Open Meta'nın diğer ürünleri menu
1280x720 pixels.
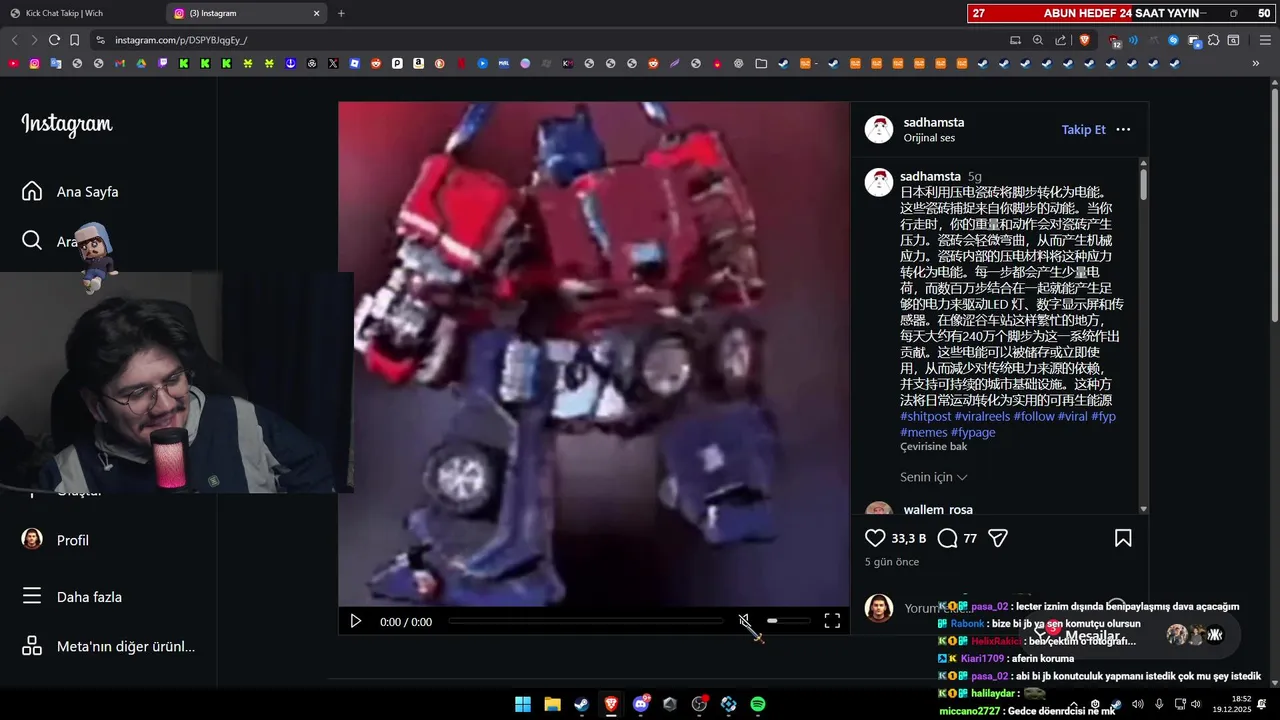tap(108, 646)
